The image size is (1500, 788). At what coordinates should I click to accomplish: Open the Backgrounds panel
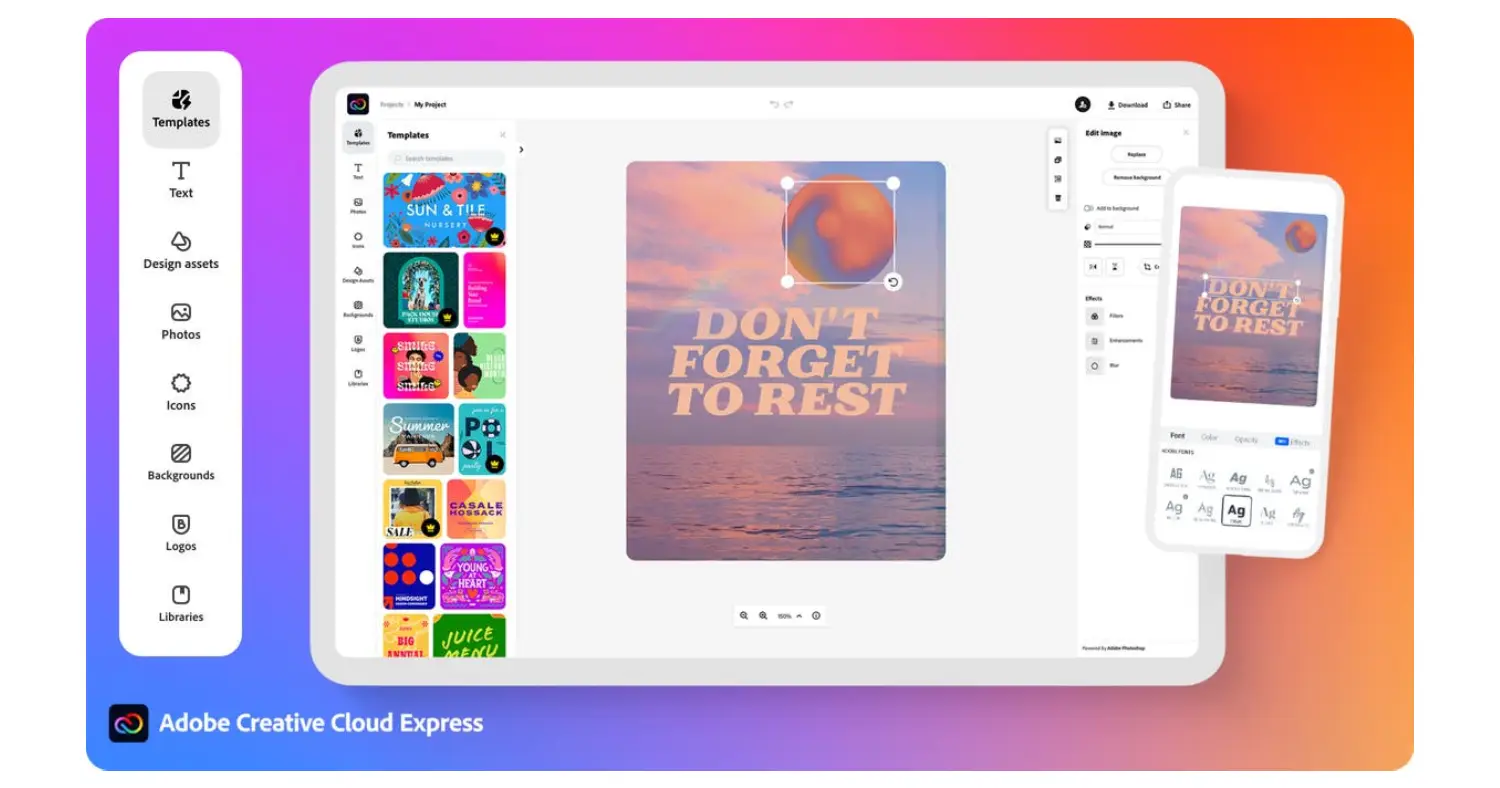pos(180,463)
